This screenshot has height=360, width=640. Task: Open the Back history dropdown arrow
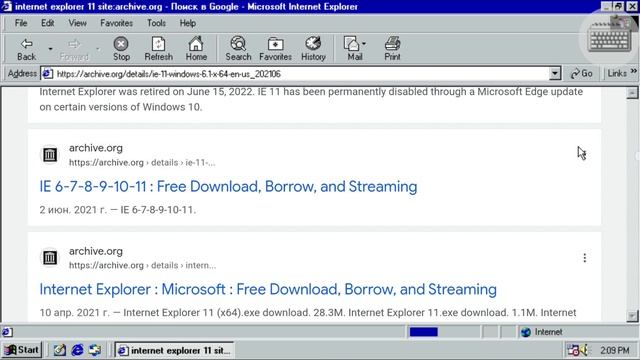pyautogui.click(x=51, y=49)
